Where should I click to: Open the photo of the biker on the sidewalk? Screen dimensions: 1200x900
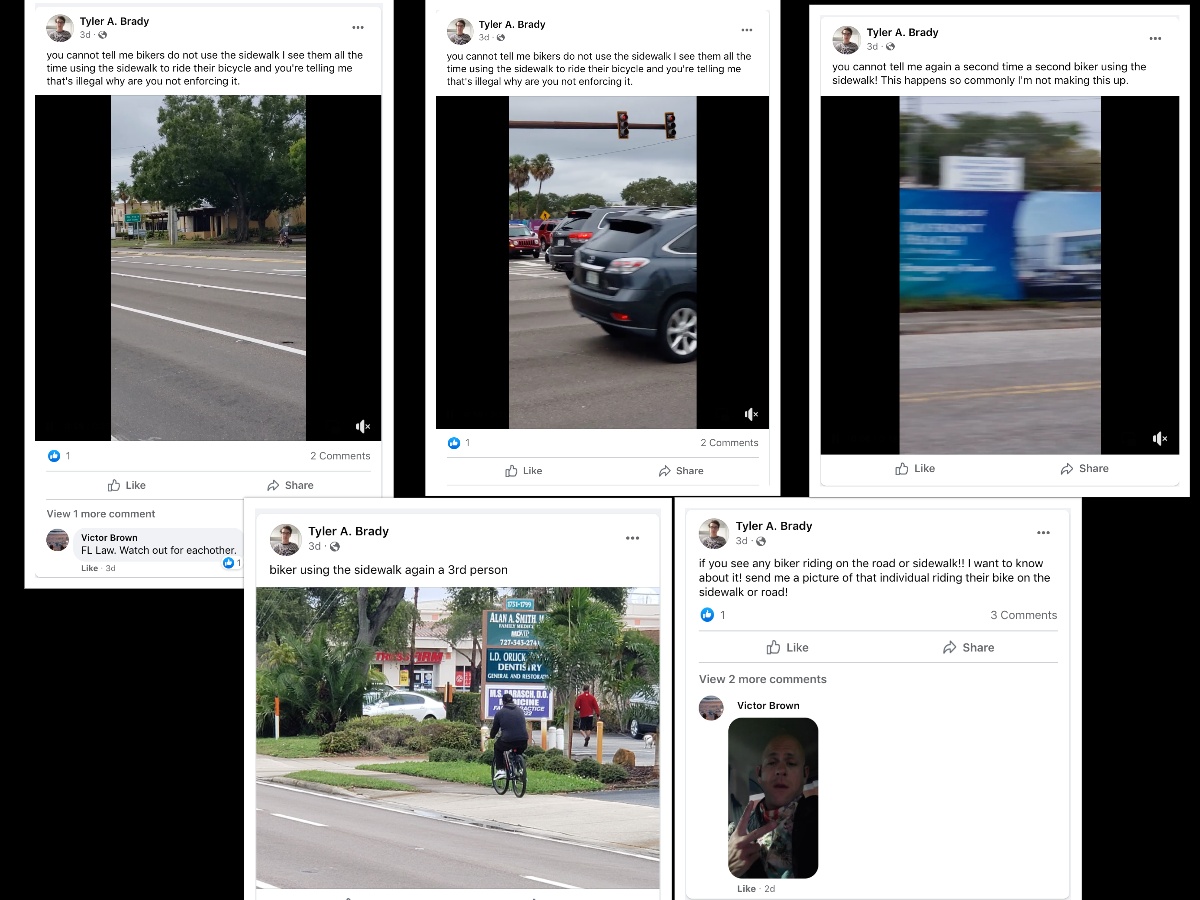[x=458, y=738]
